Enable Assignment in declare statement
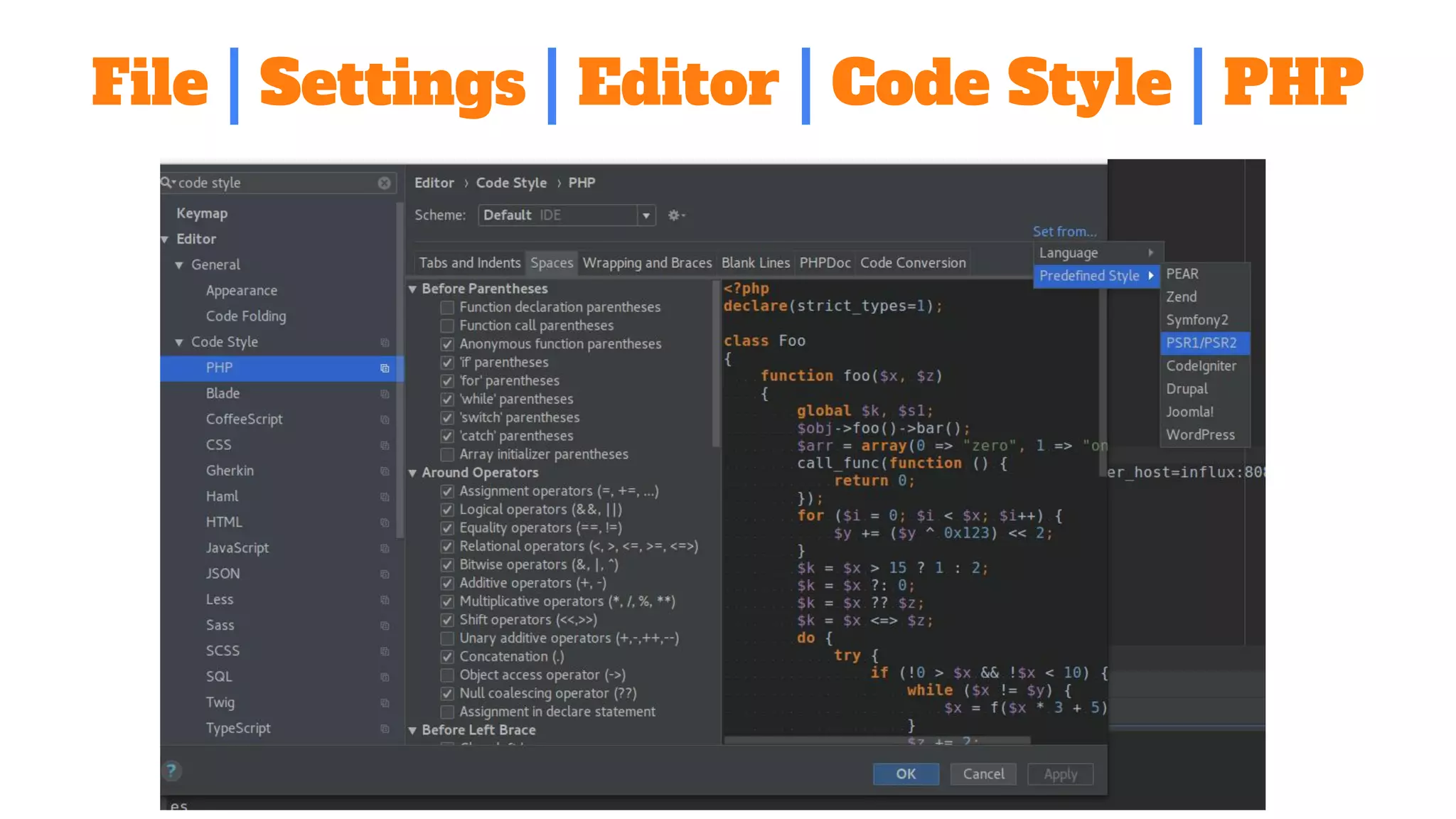 click(x=447, y=712)
